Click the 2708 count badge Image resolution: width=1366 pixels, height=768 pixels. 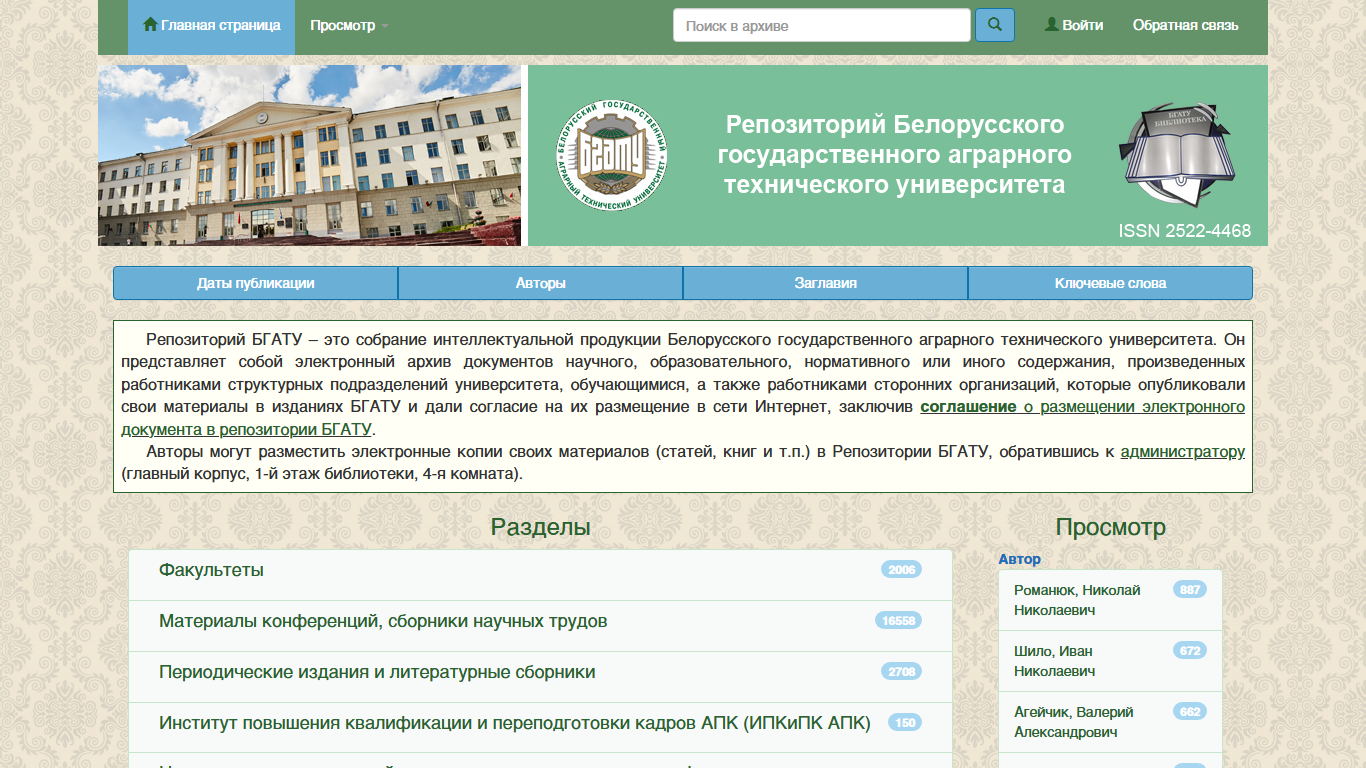click(x=902, y=672)
